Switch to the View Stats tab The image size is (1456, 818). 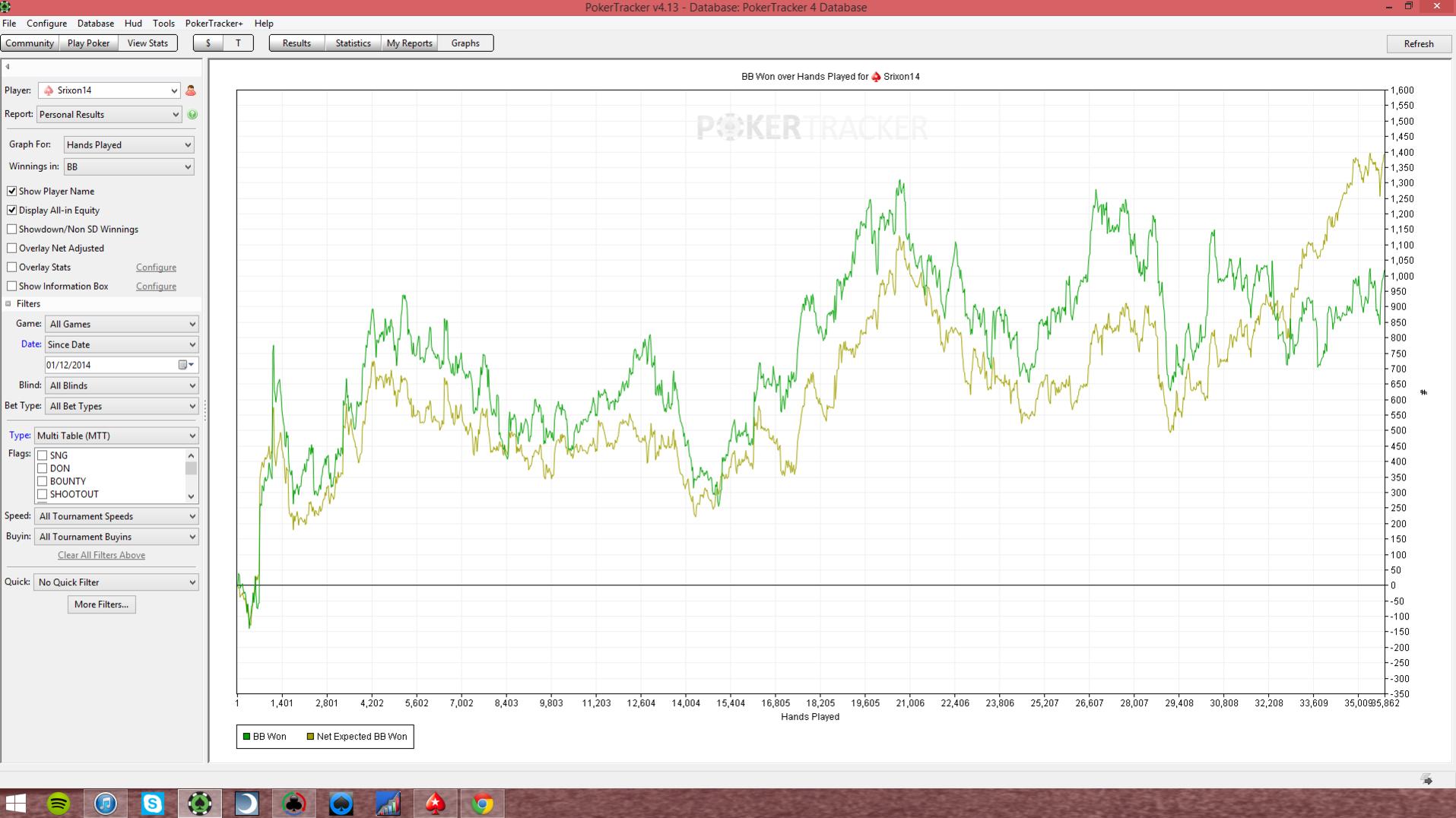click(148, 43)
